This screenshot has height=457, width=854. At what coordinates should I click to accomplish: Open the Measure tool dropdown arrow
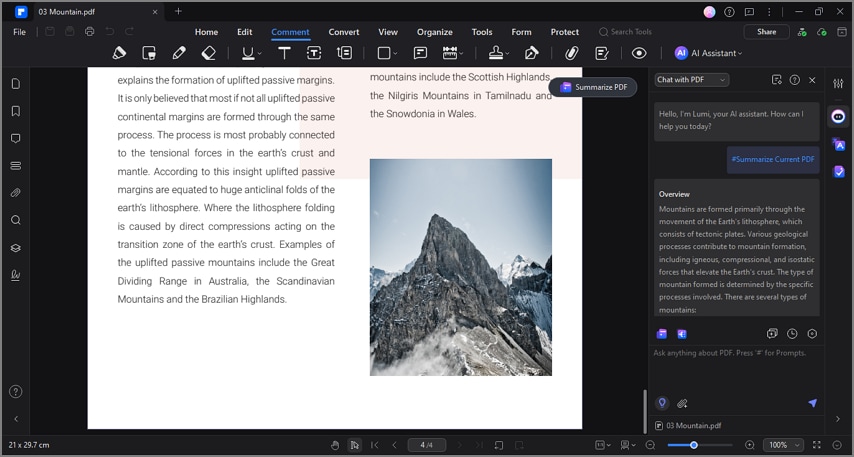[461, 53]
